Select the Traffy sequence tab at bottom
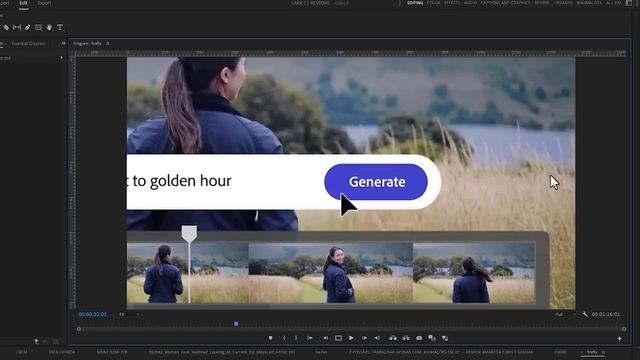The height and width of the screenshot is (360, 640). (591, 352)
